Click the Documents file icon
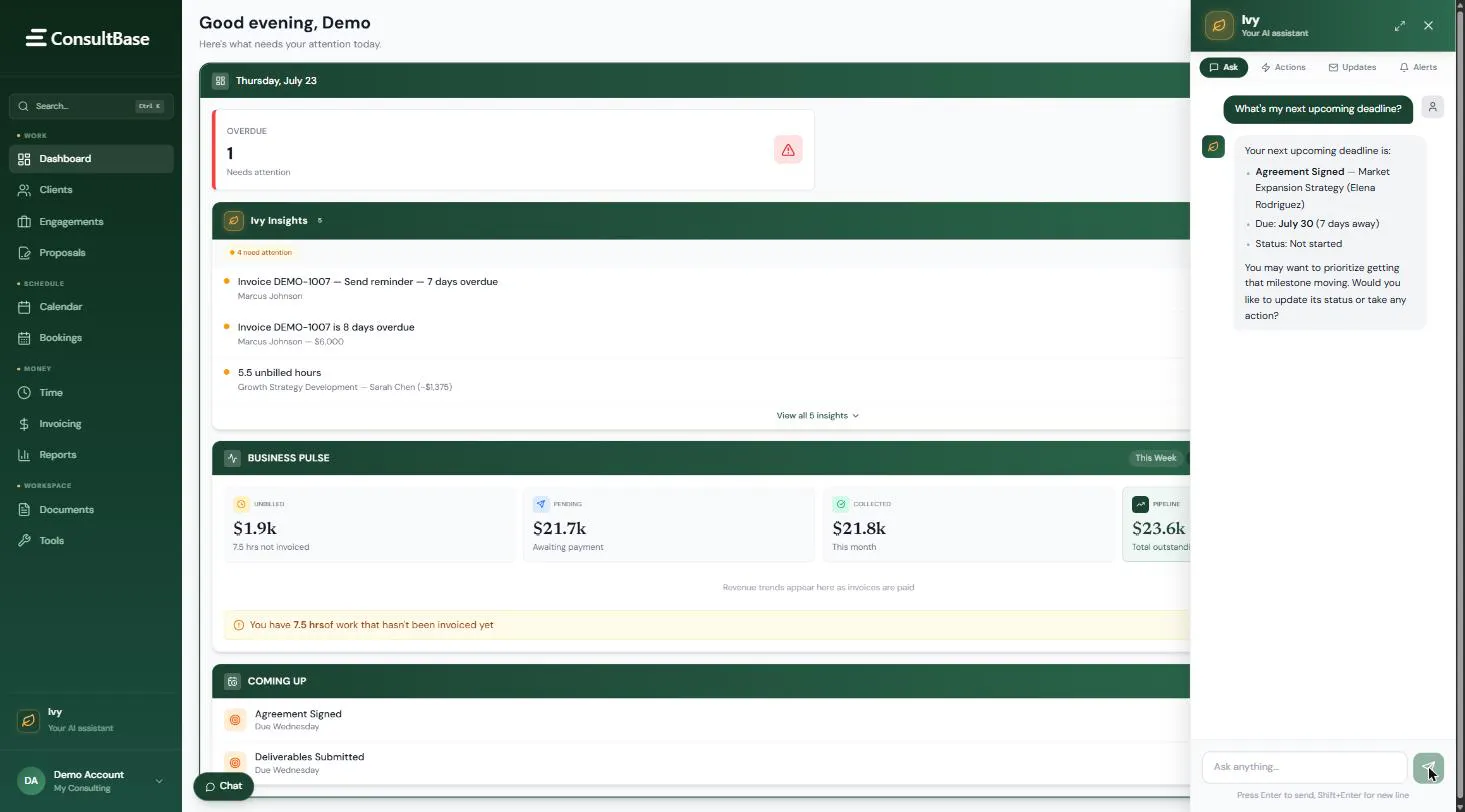Screen dimensions: 1465x812 24,510
